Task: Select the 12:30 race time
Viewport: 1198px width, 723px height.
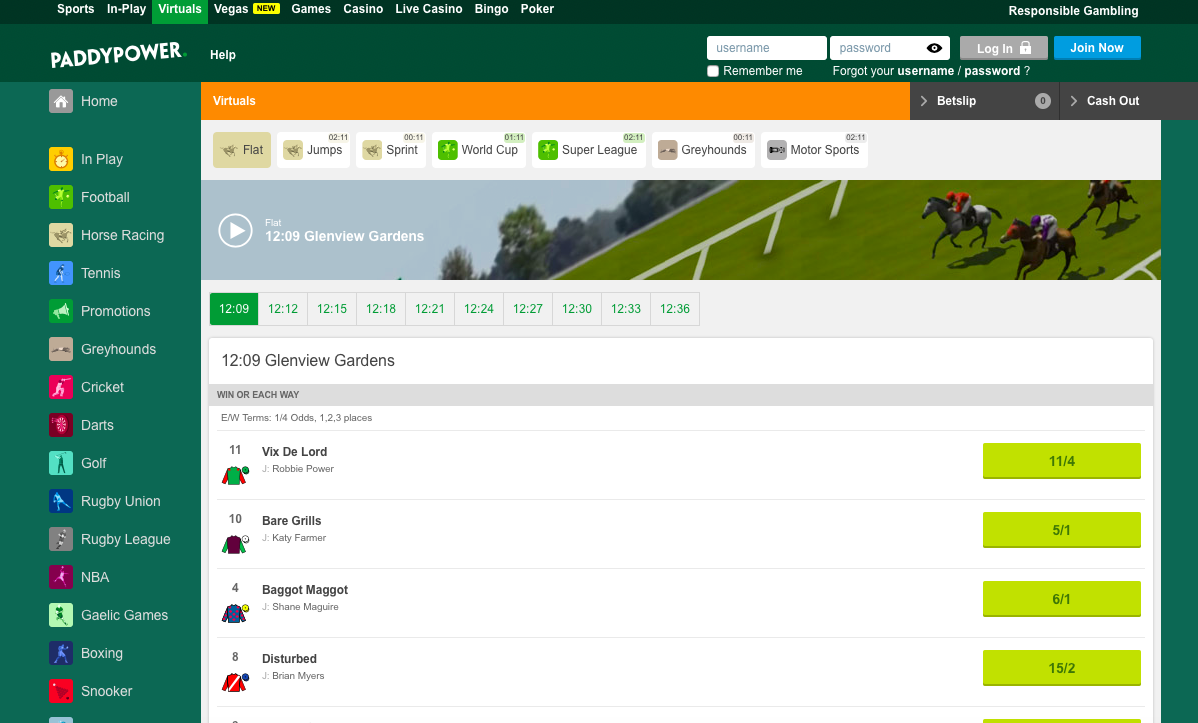Action: pos(577,309)
